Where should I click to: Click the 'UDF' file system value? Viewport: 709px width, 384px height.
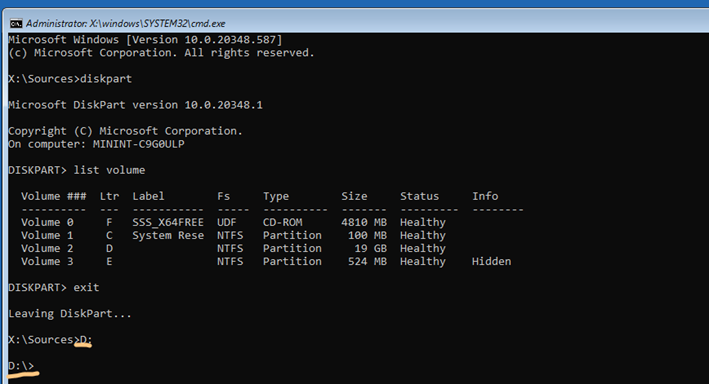227,223
